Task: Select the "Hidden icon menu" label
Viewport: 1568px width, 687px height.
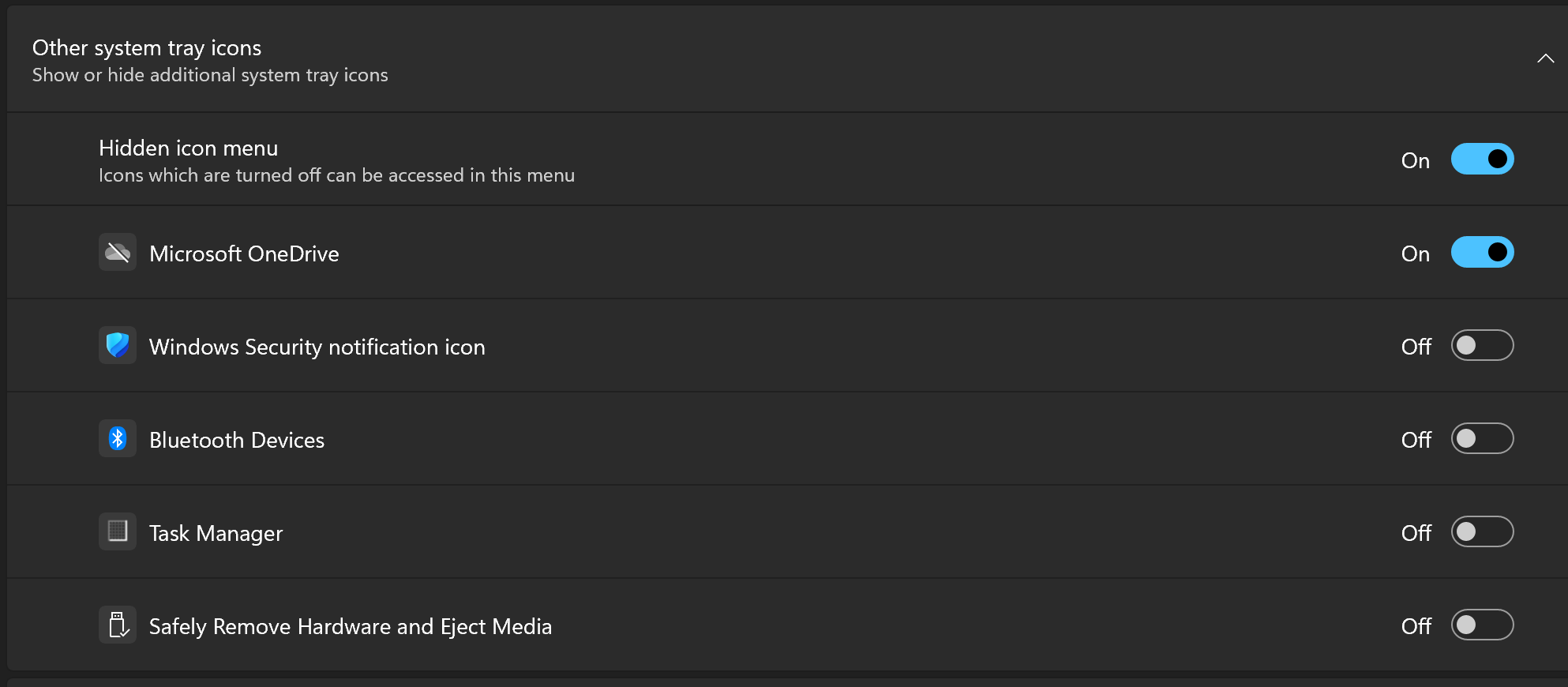Action: point(188,148)
